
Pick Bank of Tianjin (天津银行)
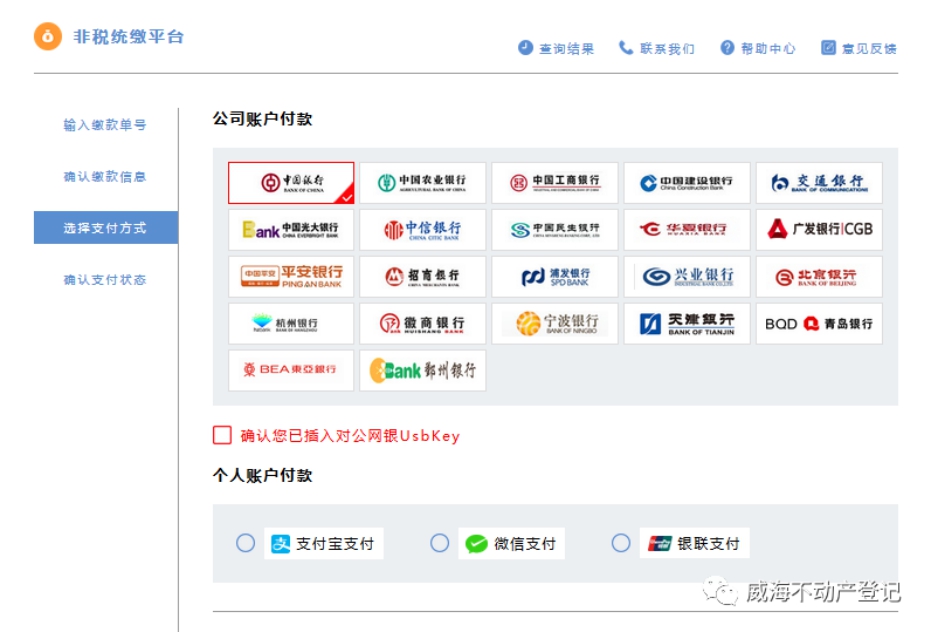click(x=686, y=324)
